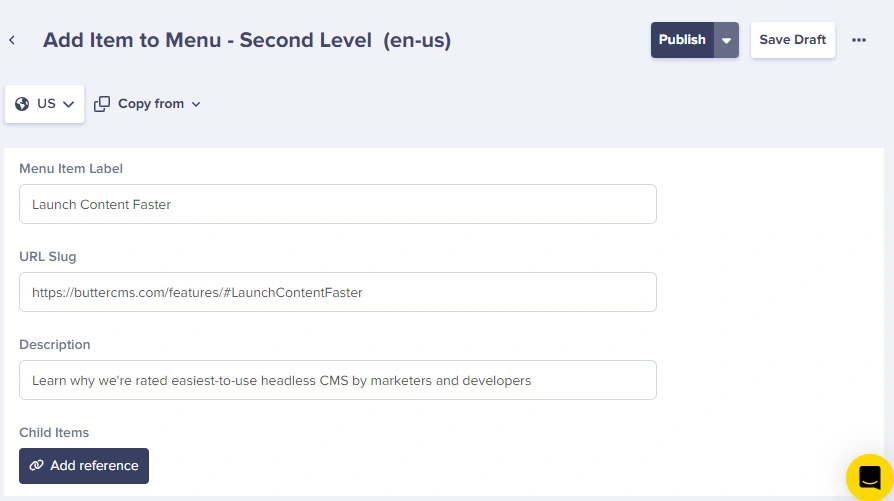The height and width of the screenshot is (501, 894).
Task: Click the Menu Item Label field label
Action: point(71,169)
